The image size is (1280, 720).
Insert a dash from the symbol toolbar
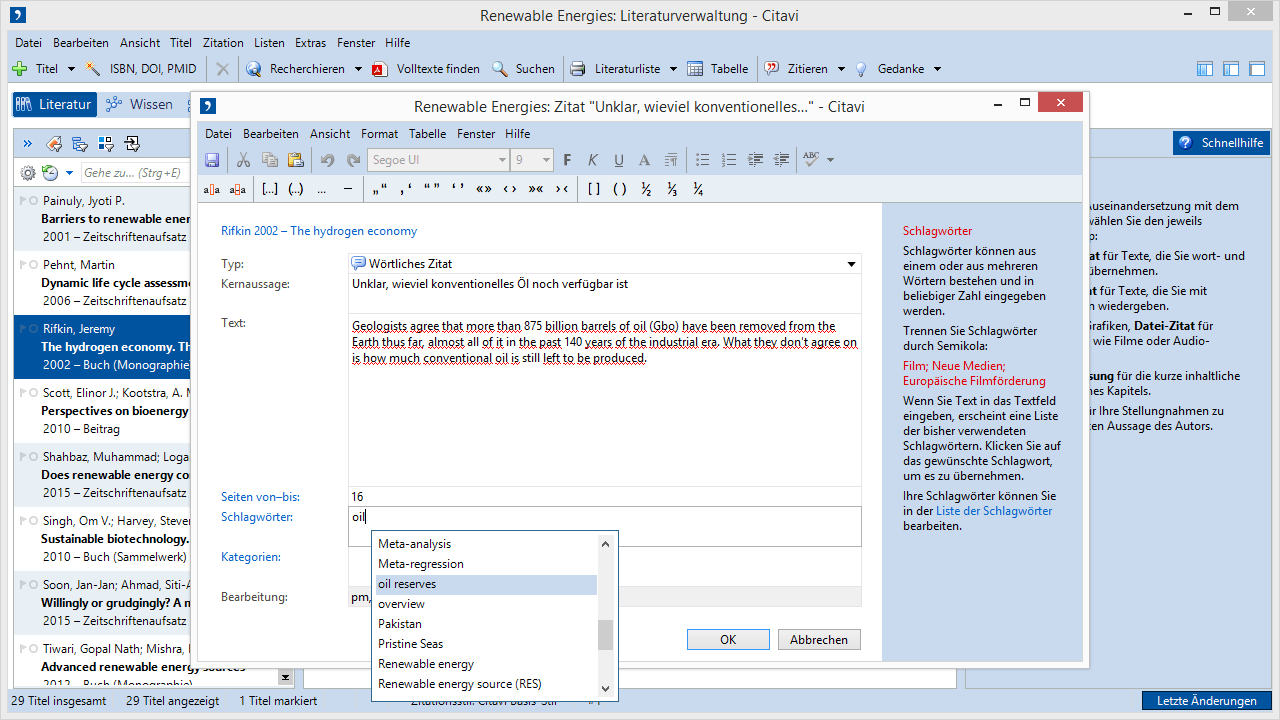[348, 189]
